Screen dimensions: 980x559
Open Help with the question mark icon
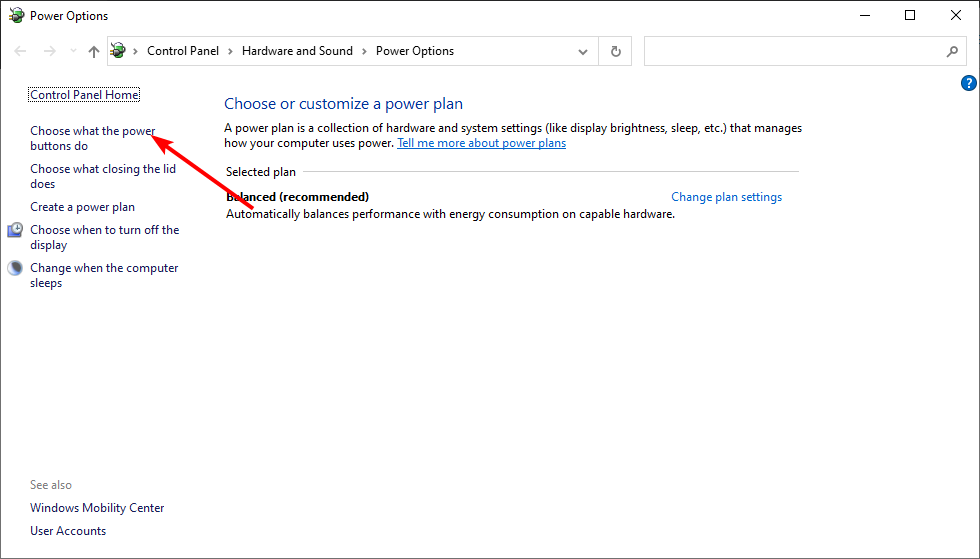pyautogui.click(x=968, y=83)
